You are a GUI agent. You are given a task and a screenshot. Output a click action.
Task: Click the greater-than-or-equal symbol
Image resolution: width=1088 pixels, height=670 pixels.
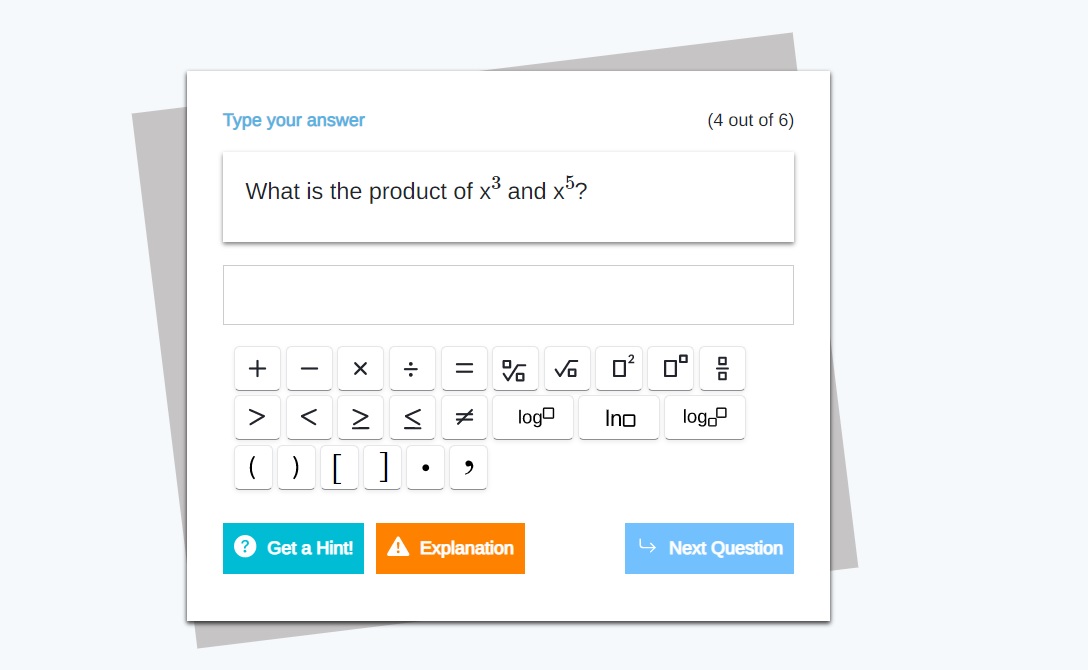[x=360, y=417]
